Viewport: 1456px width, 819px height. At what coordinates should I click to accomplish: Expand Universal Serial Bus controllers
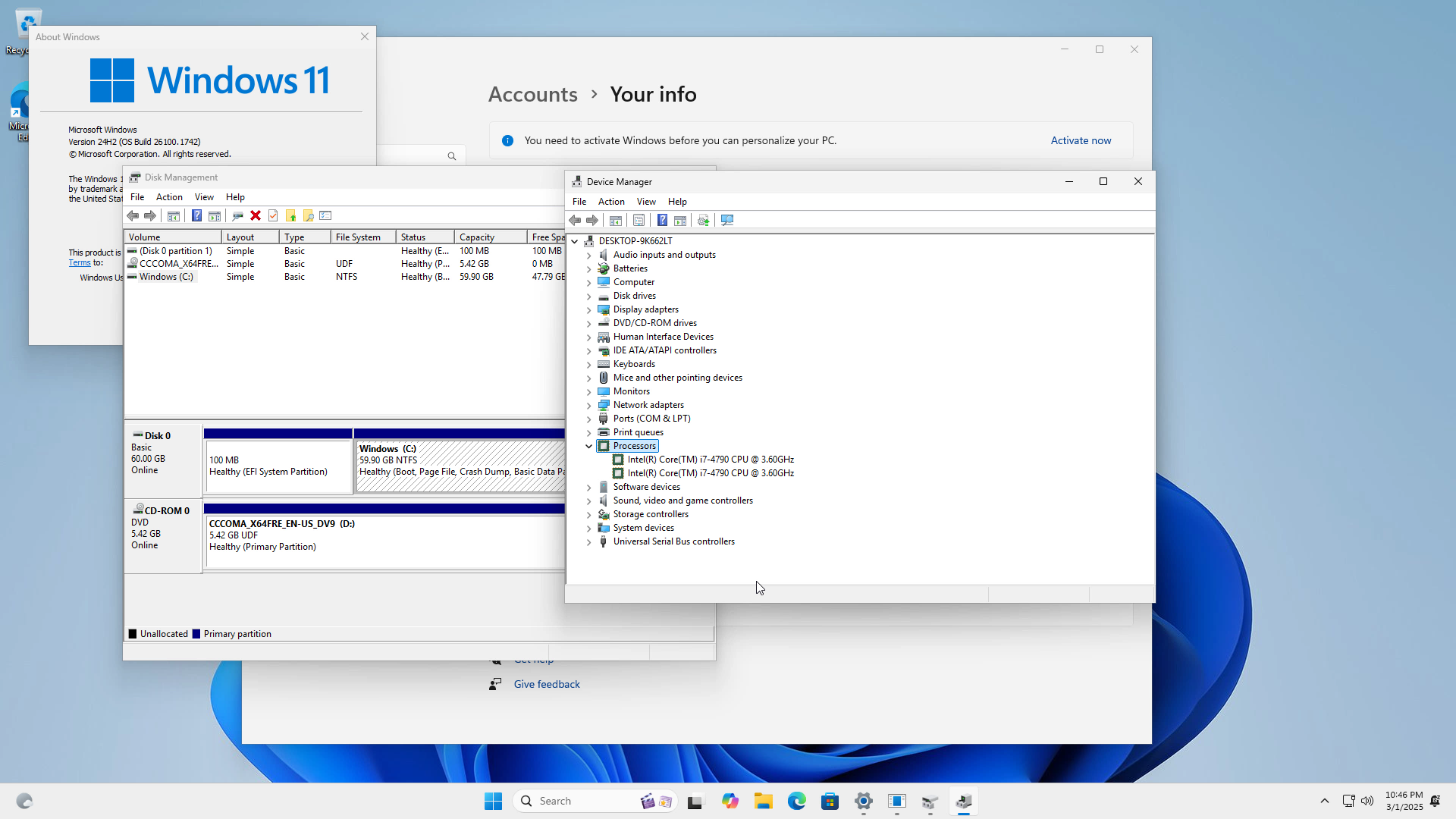click(x=588, y=542)
